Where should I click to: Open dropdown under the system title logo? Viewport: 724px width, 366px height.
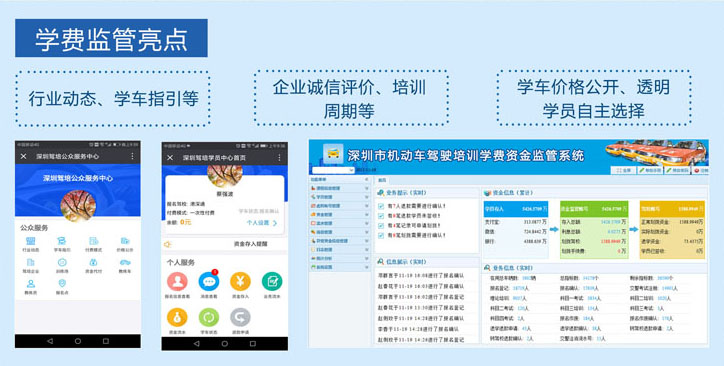(x=332, y=170)
